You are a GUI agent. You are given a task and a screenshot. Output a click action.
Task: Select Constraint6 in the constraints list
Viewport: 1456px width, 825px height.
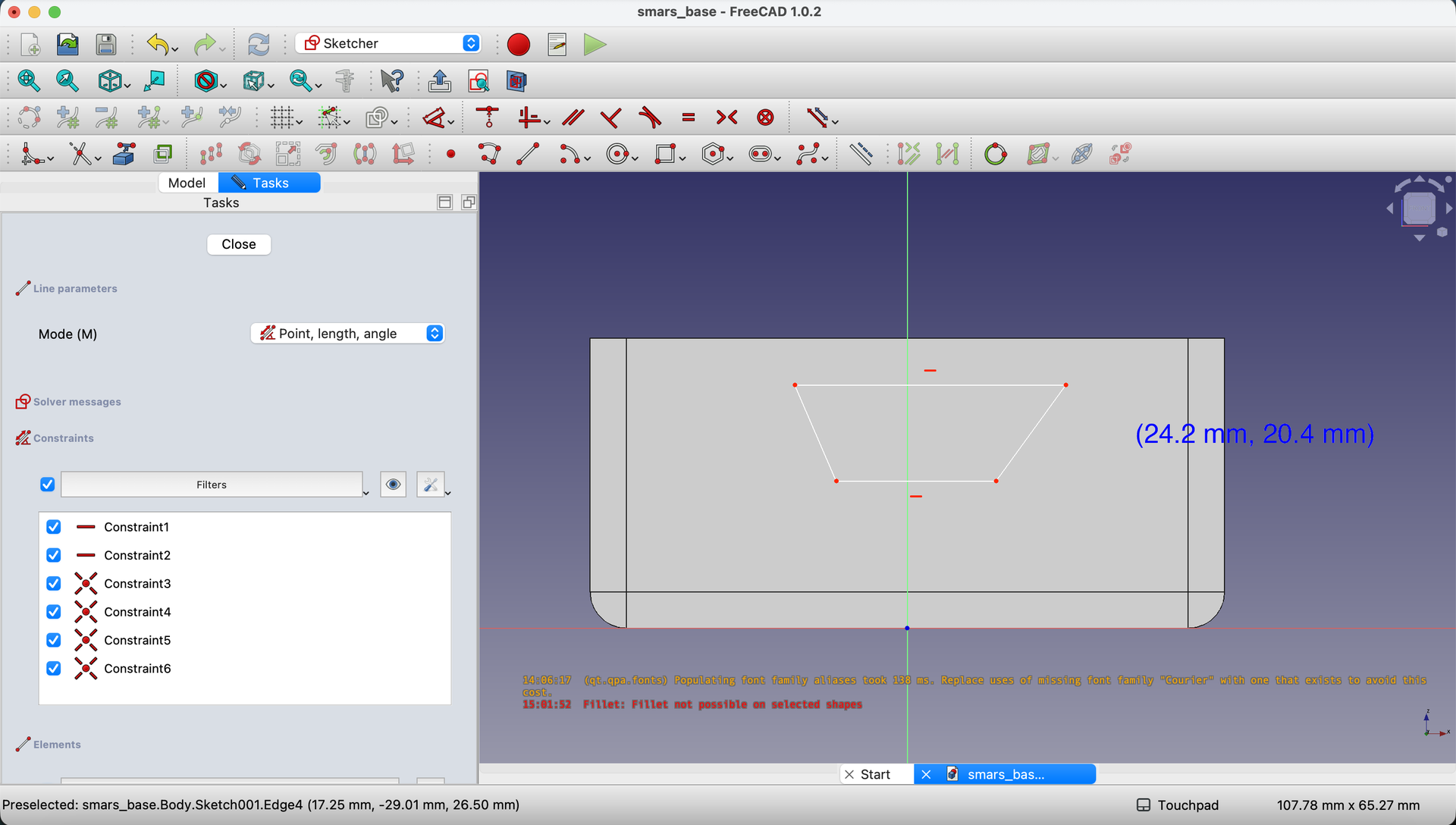click(137, 669)
